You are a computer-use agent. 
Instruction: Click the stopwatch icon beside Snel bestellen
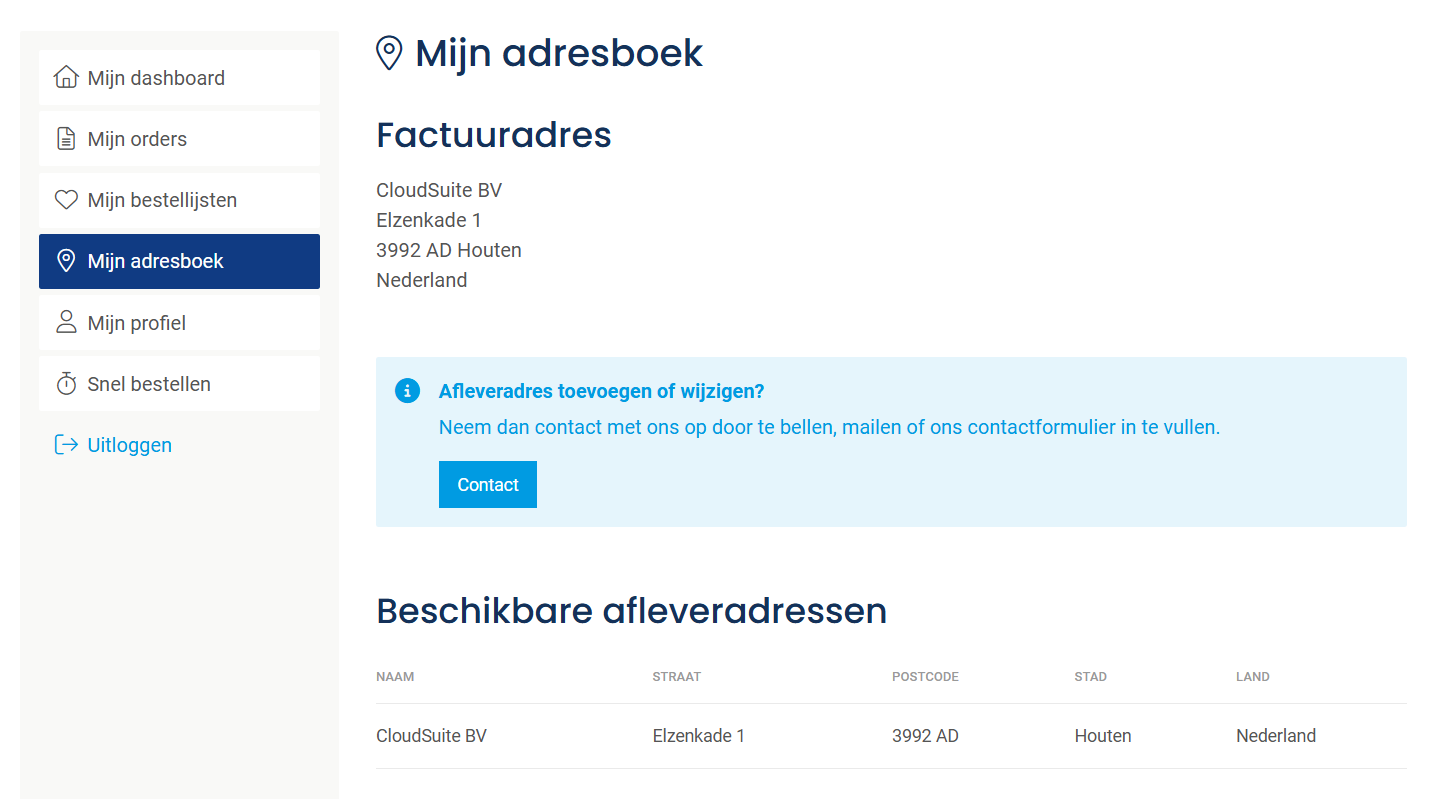click(66, 384)
